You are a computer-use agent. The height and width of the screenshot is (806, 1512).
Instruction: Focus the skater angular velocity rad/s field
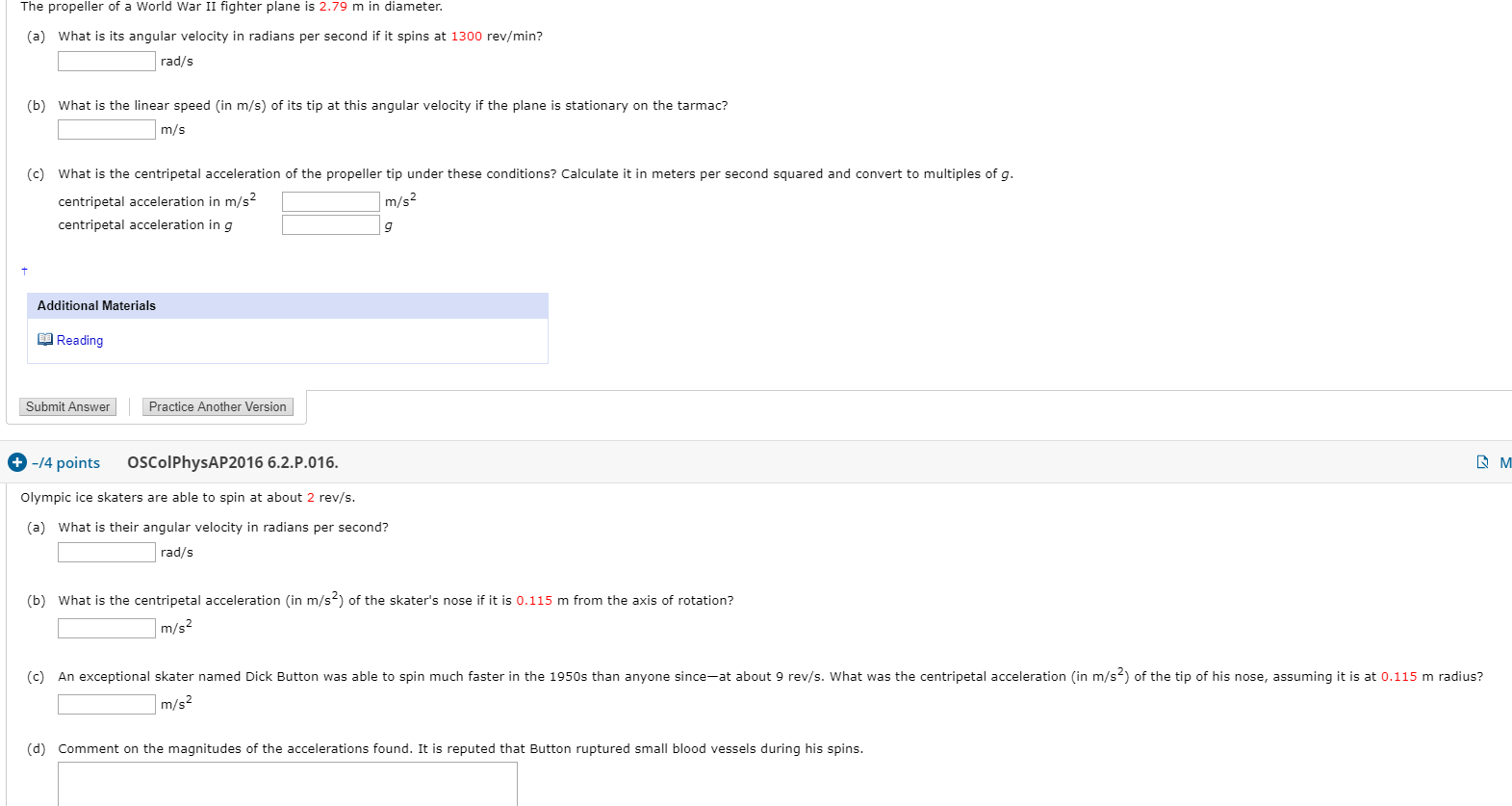click(x=107, y=553)
